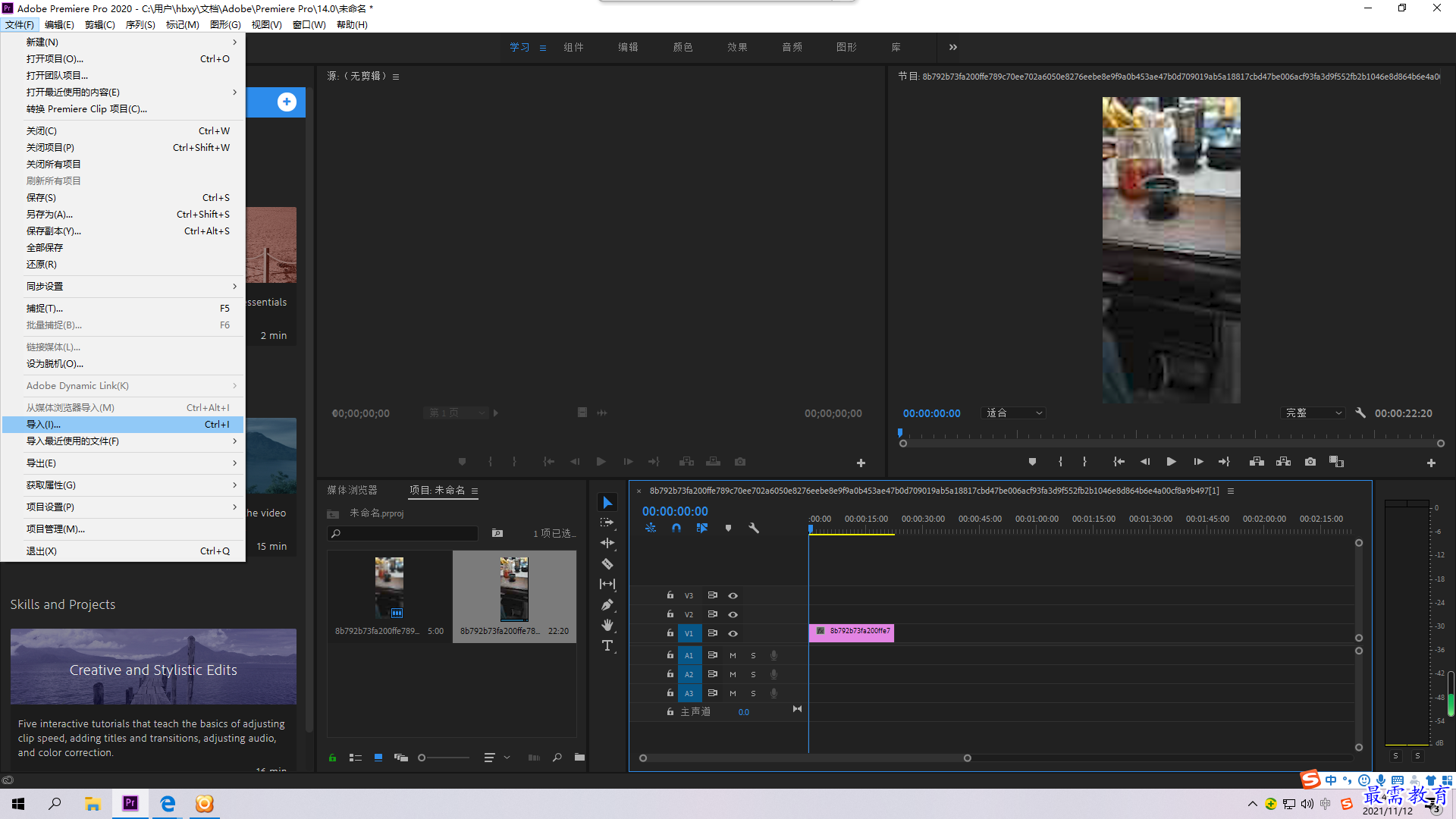1456x819 pixels.
Task: Select the Razor tool
Action: pos(607,563)
